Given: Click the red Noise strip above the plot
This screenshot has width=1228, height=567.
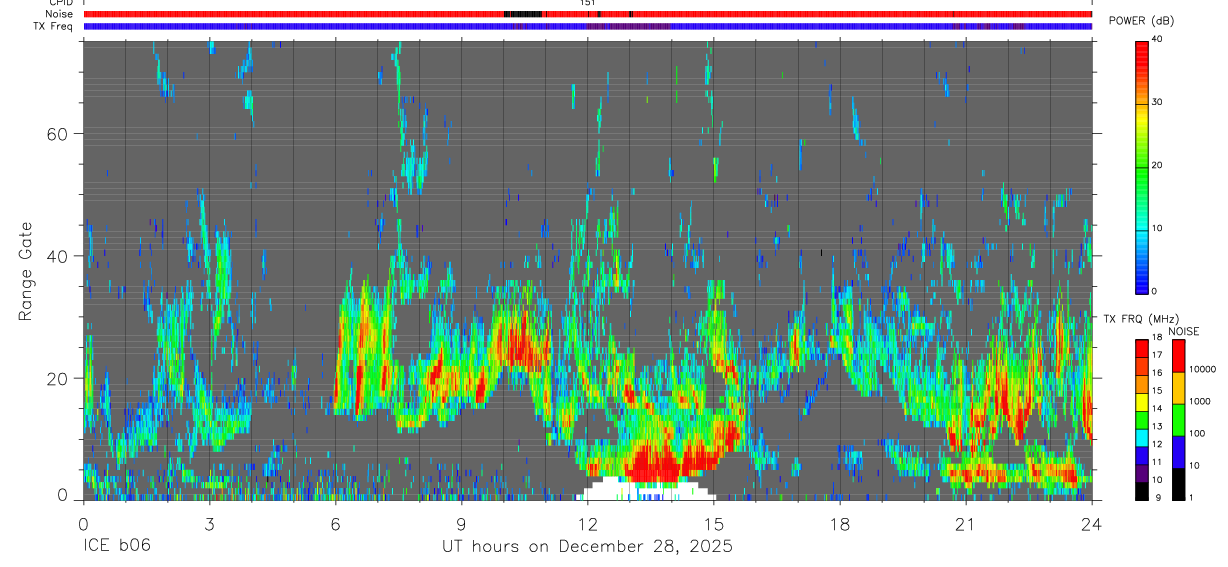Looking at the screenshot, I should (x=588, y=14).
